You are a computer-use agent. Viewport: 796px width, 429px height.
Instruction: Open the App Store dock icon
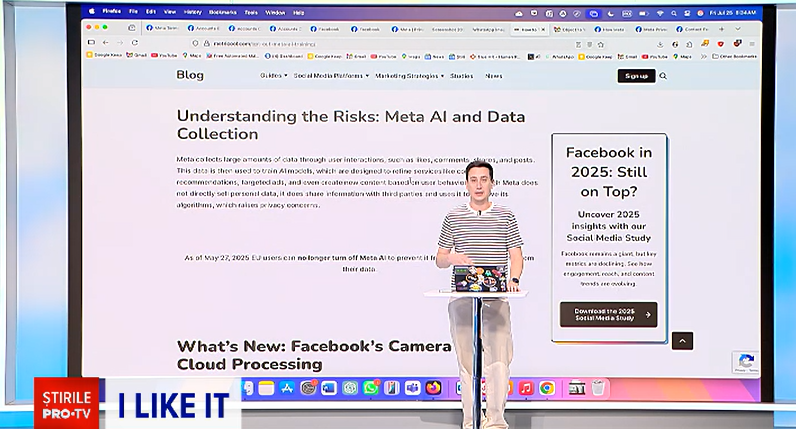[x=286, y=388]
